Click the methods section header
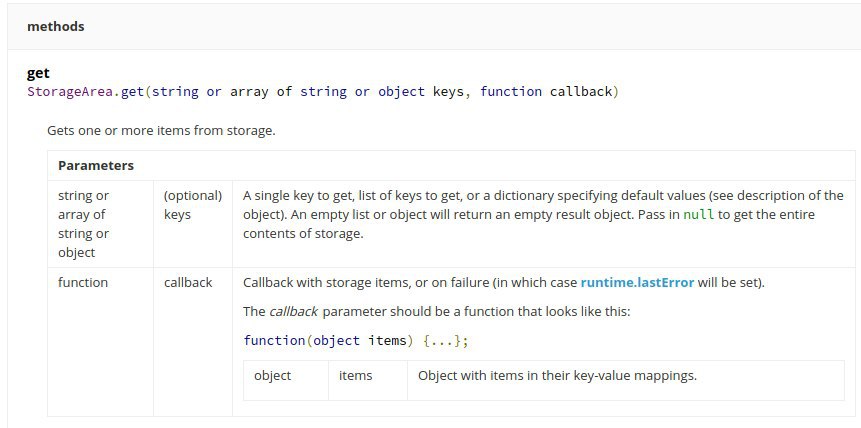The image size is (861, 428). tap(55, 26)
